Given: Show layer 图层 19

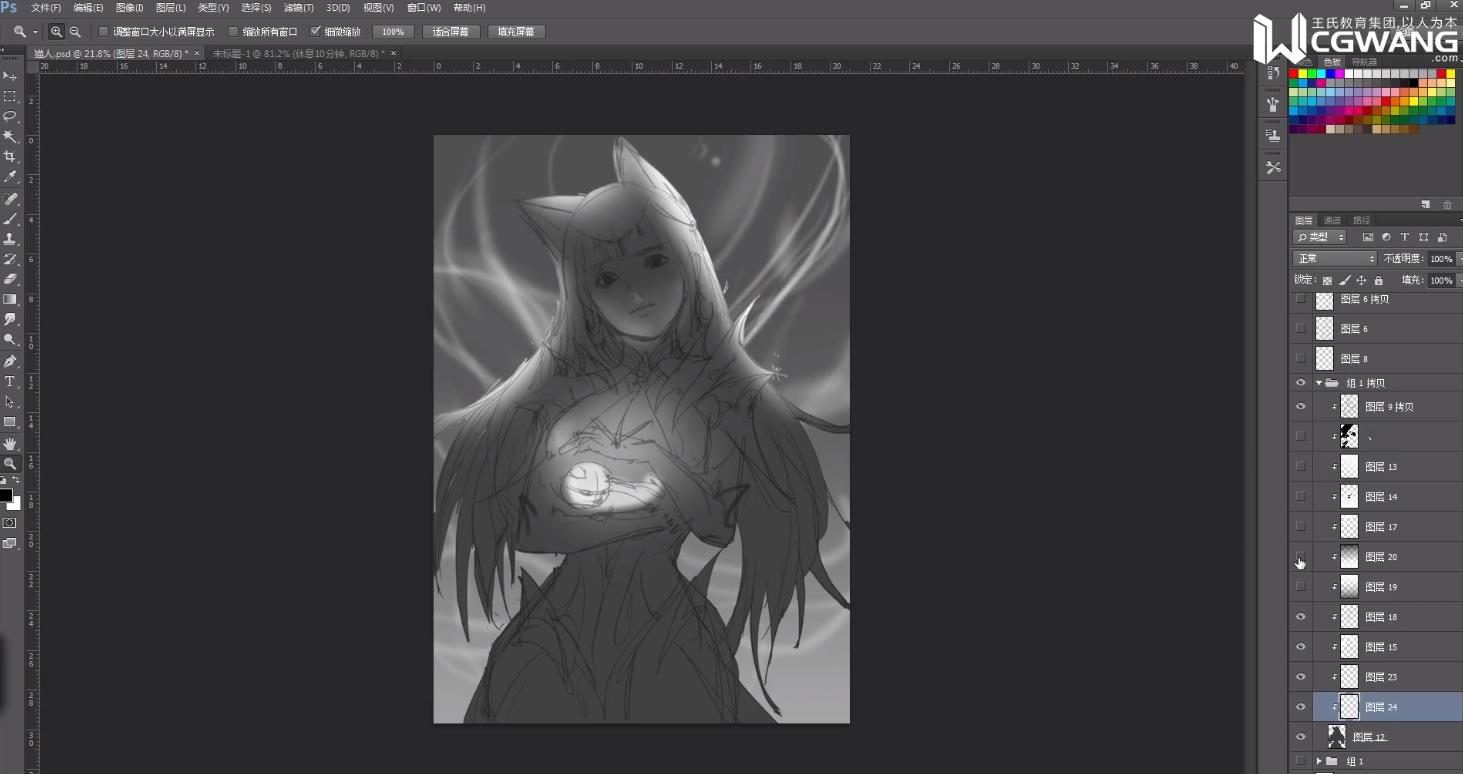Looking at the screenshot, I should pos(1300,587).
